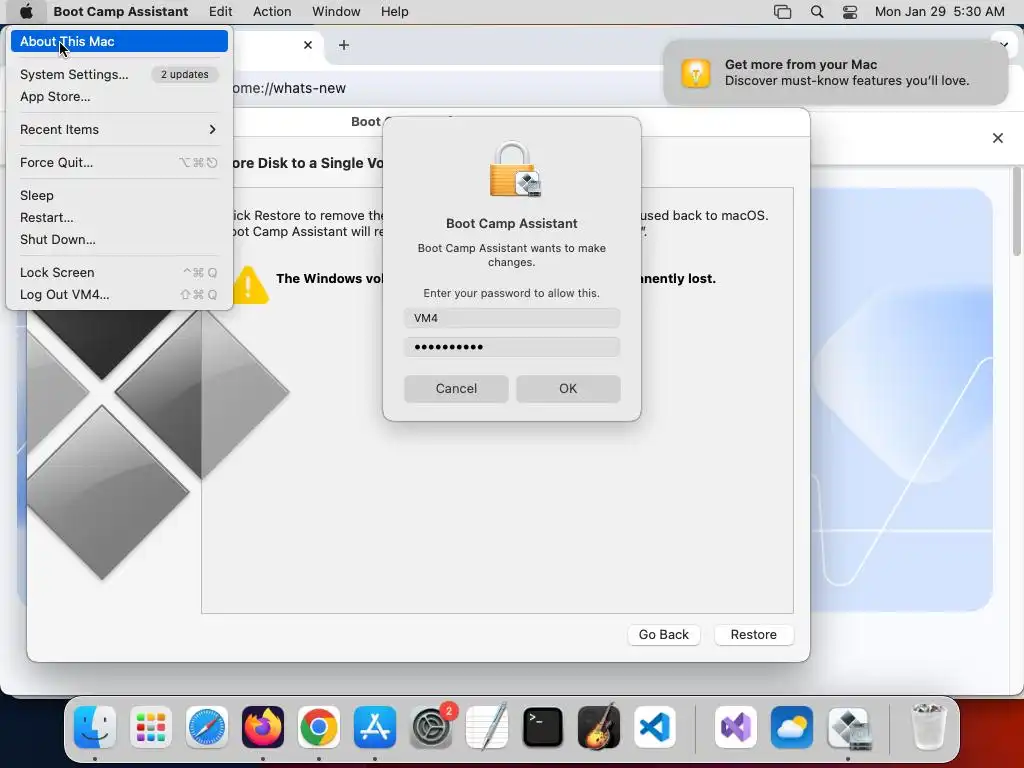Click Stage Manager windows icon in menu bar

click(x=782, y=11)
